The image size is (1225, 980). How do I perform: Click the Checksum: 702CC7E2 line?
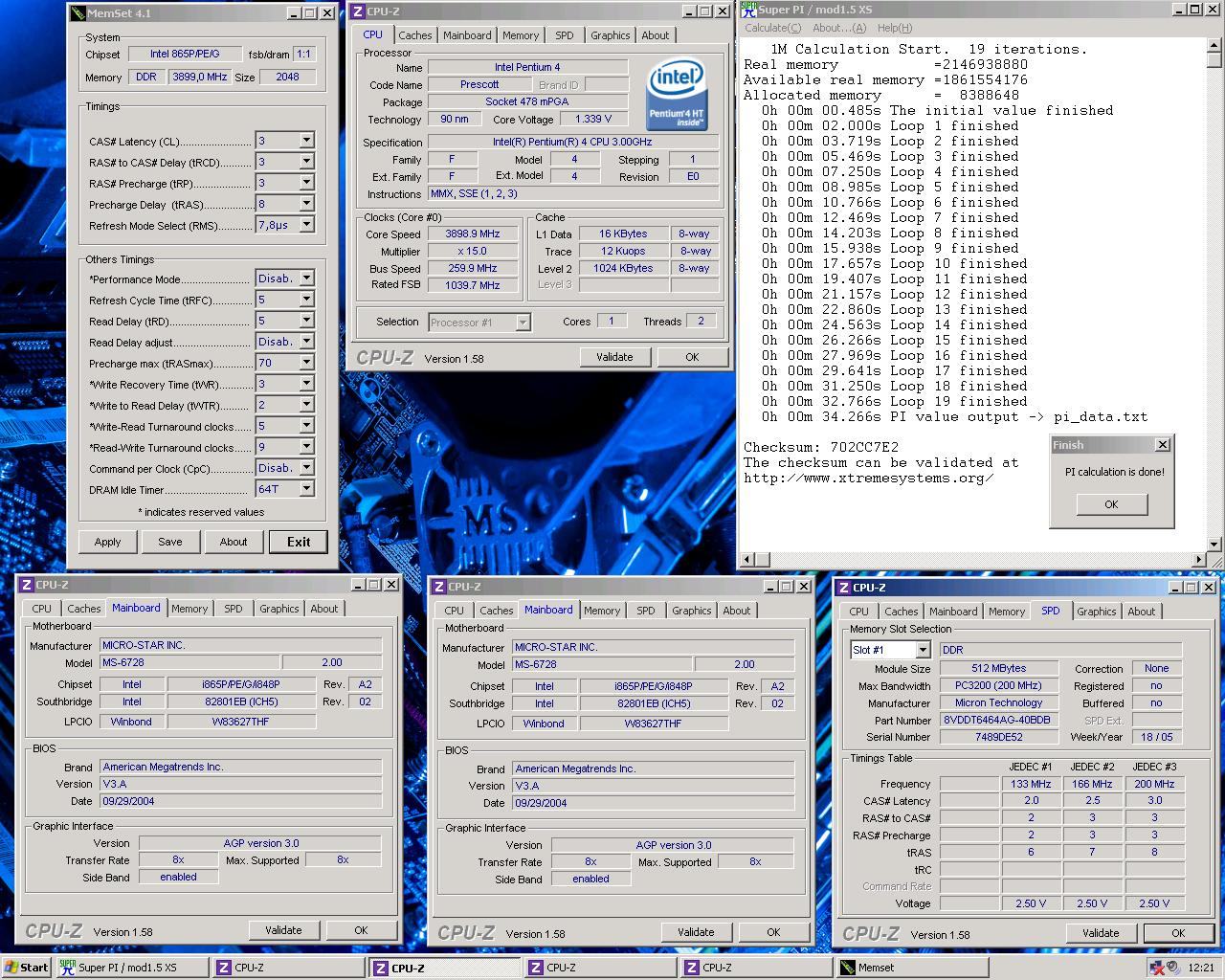coord(821,447)
